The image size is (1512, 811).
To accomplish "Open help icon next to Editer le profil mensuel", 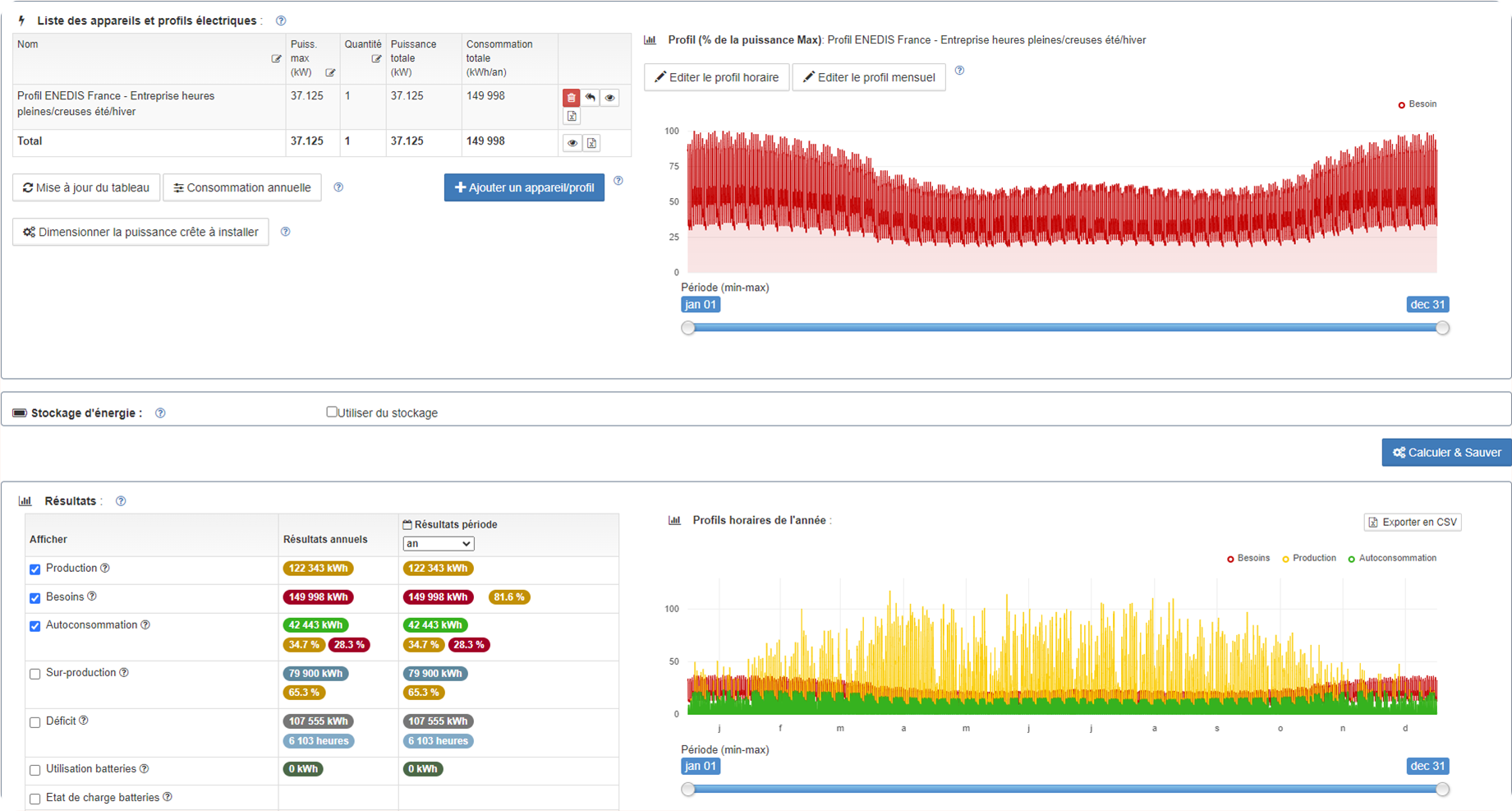I will click(x=959, y=71).
